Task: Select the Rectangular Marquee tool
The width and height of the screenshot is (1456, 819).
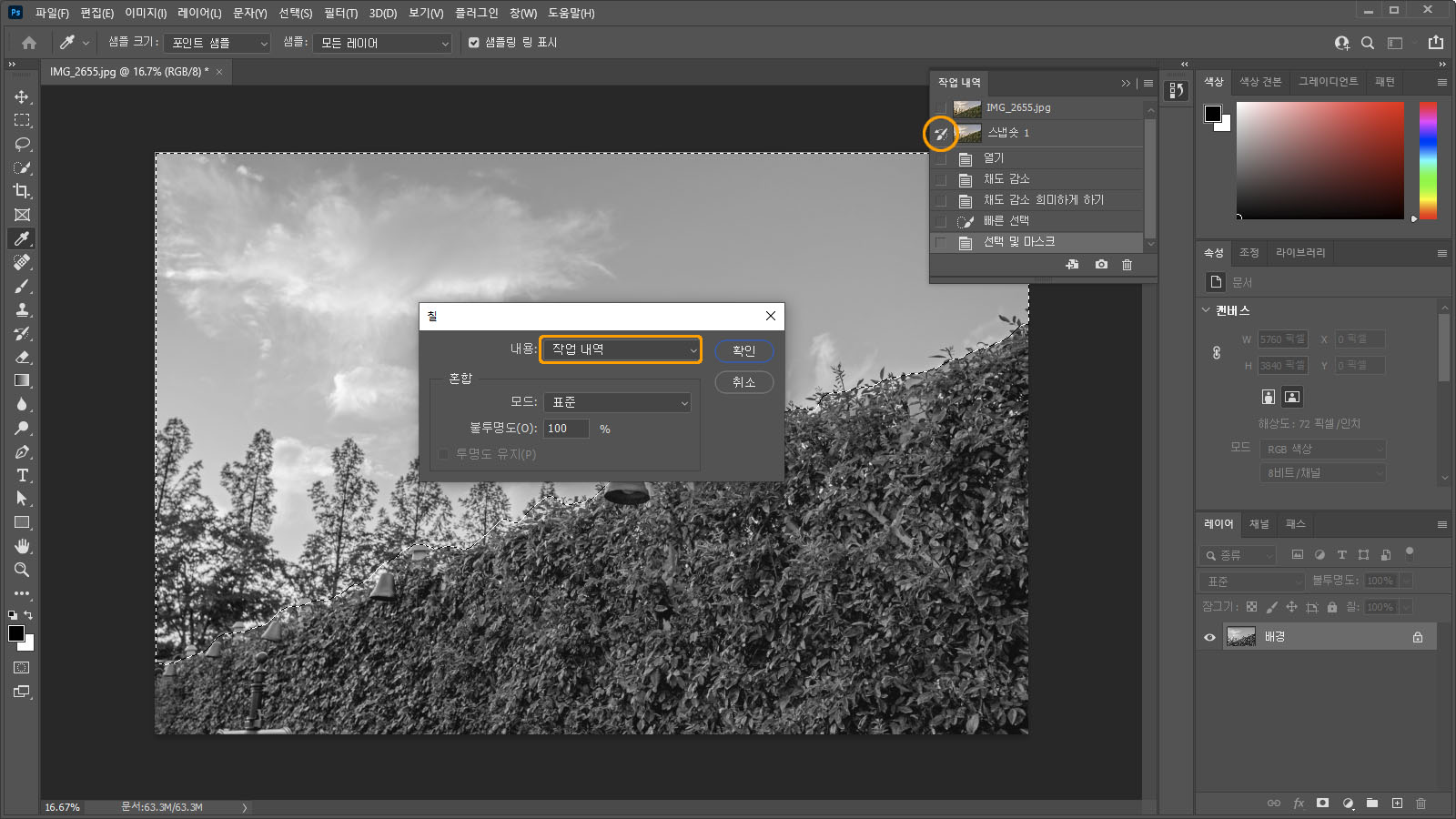Action: tap(22, 120)
